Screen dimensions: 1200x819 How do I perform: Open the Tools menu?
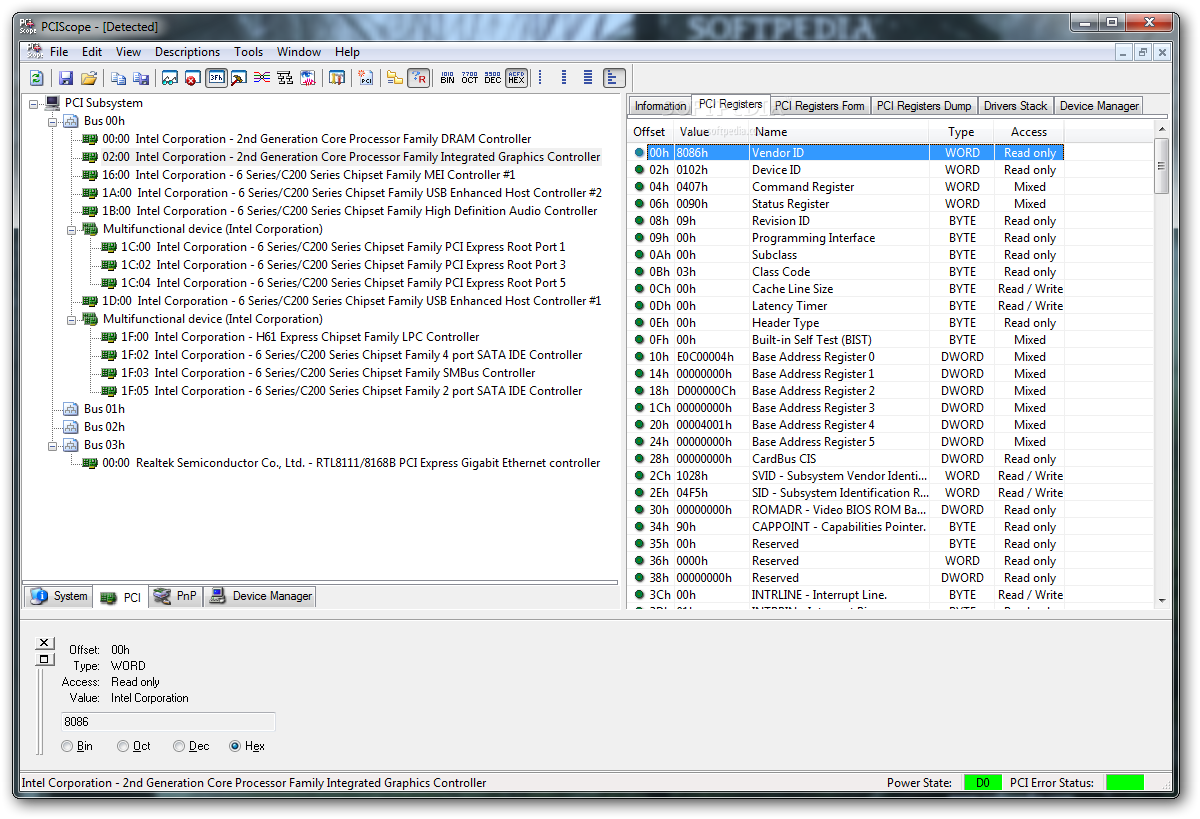[249, 52]
